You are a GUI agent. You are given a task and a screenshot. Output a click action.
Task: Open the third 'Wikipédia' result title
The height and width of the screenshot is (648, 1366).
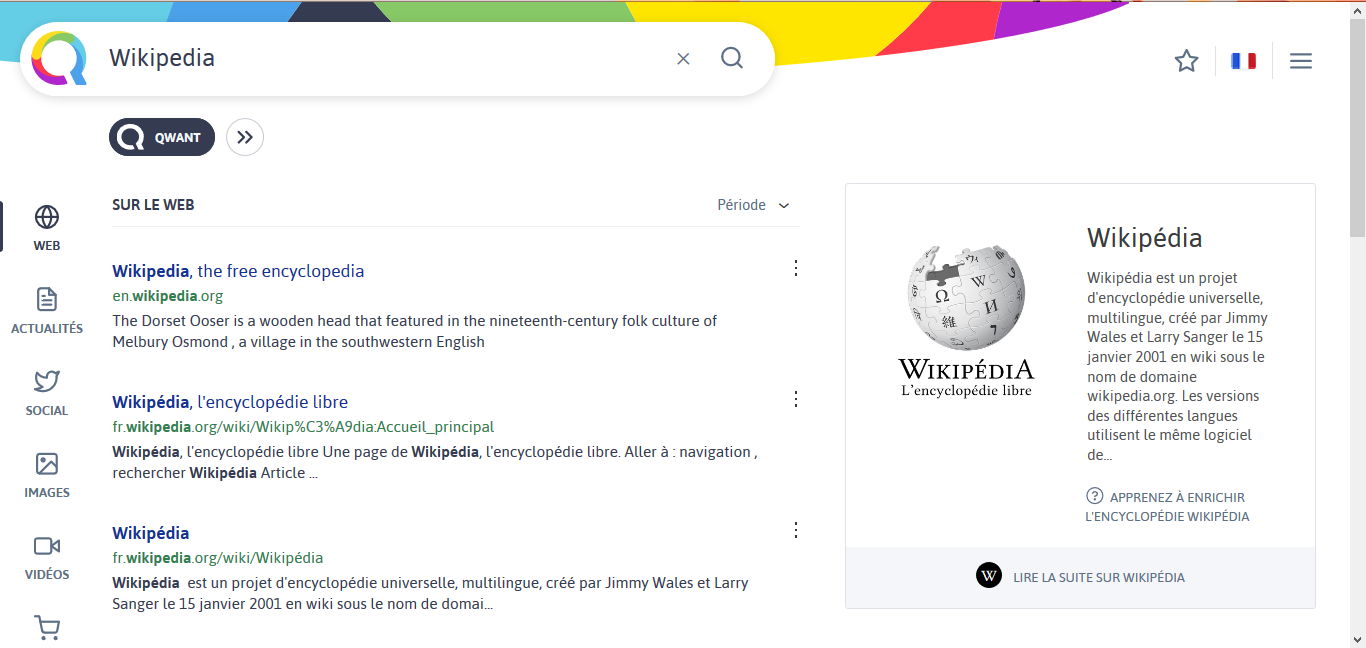(150, 533)
